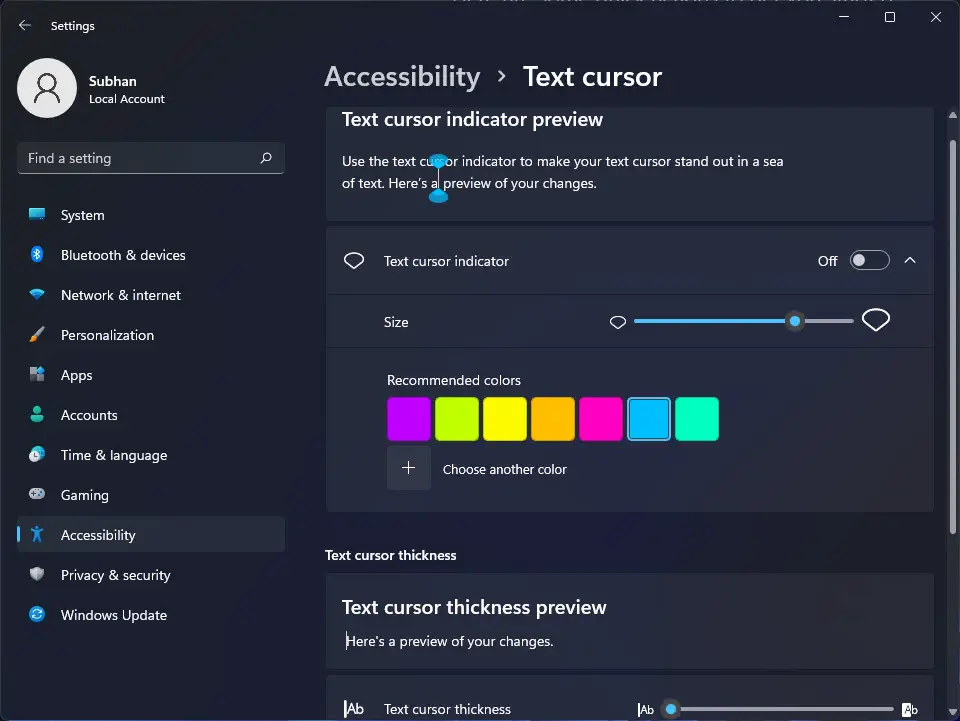Click the Accessibility breadcrumb link
Screen dimensions: 960x721
coord(402,77)
